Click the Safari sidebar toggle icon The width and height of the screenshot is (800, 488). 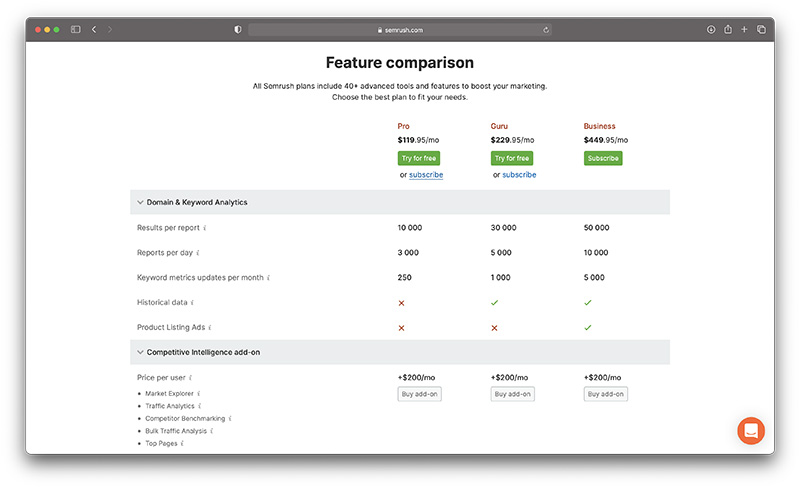(x=75, y=30)
